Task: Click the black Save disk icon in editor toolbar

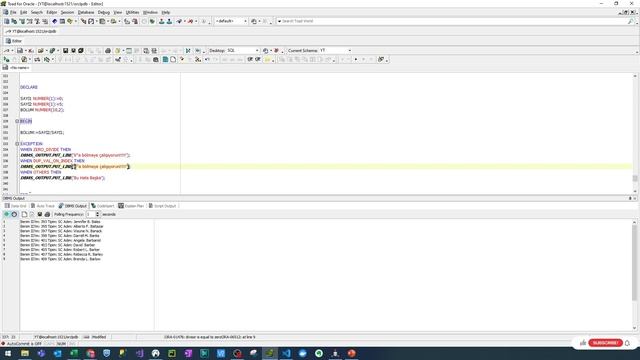Action: (65, 51)
